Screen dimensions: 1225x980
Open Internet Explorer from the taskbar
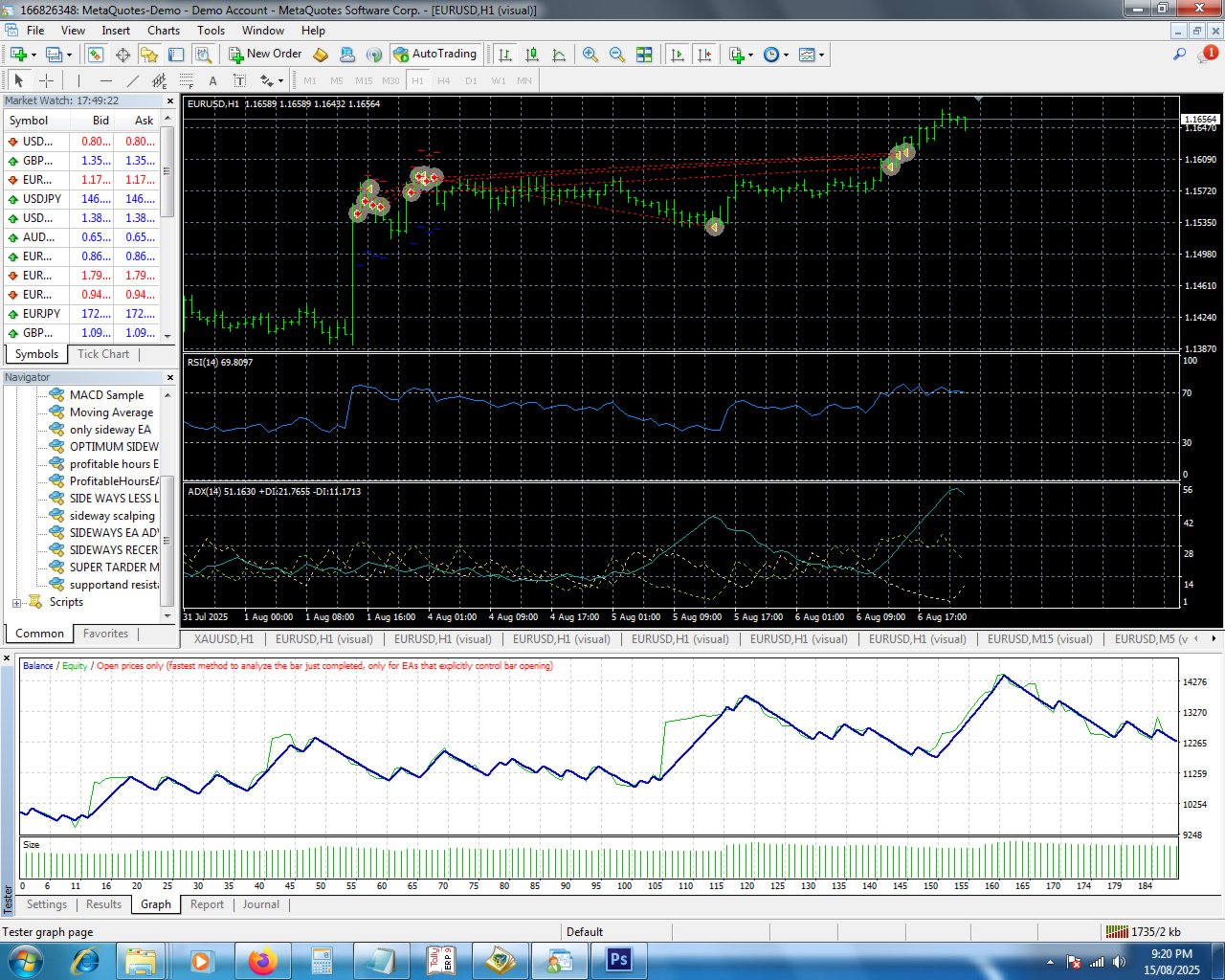(84, 960)
